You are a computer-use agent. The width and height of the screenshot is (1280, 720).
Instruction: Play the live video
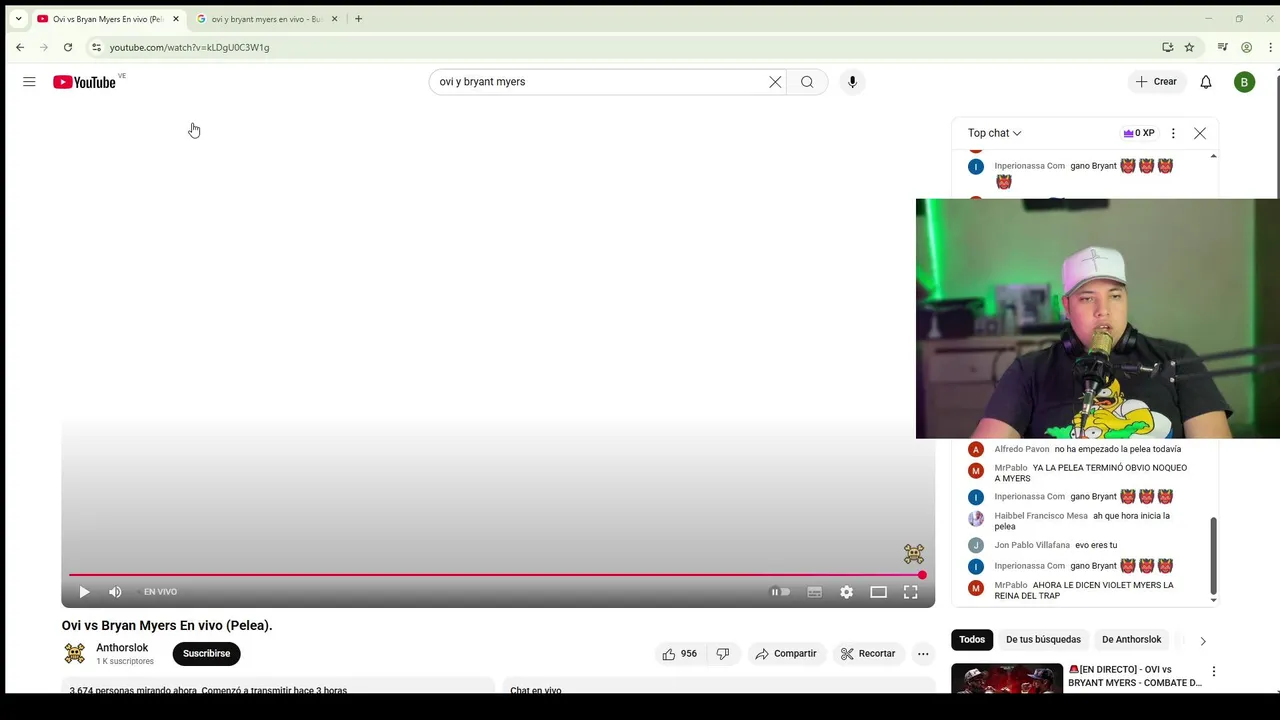coord(84,592)
